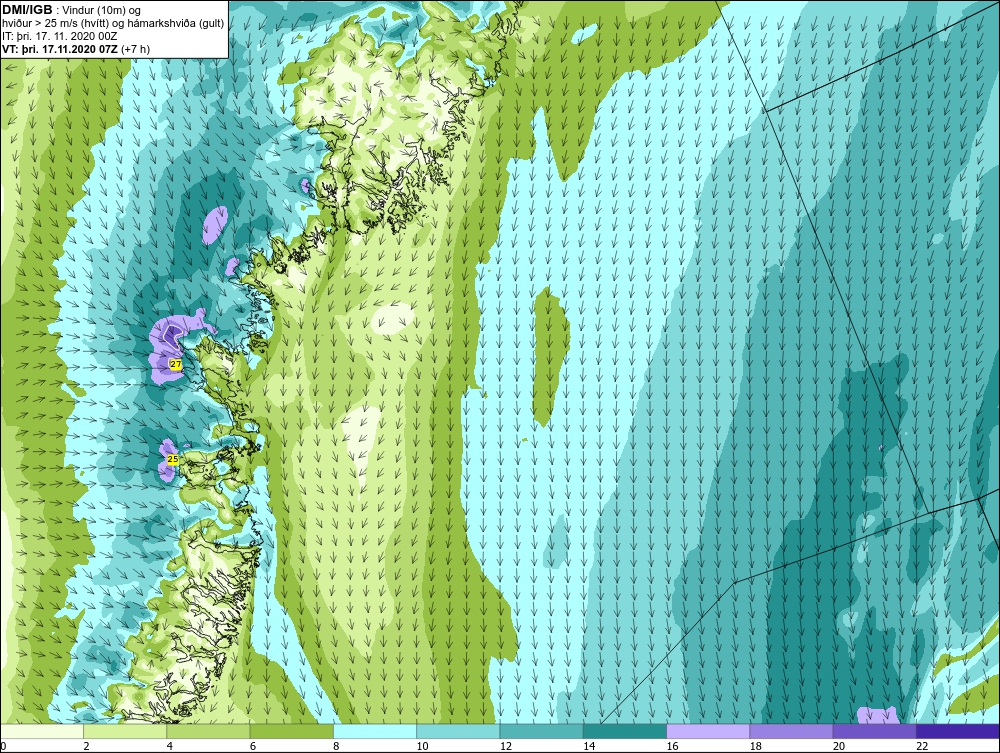The image size is (1000, 753).
Task: Pick the 12–14 m/s teal legend swatch
Action: click(x=541, y=731)
